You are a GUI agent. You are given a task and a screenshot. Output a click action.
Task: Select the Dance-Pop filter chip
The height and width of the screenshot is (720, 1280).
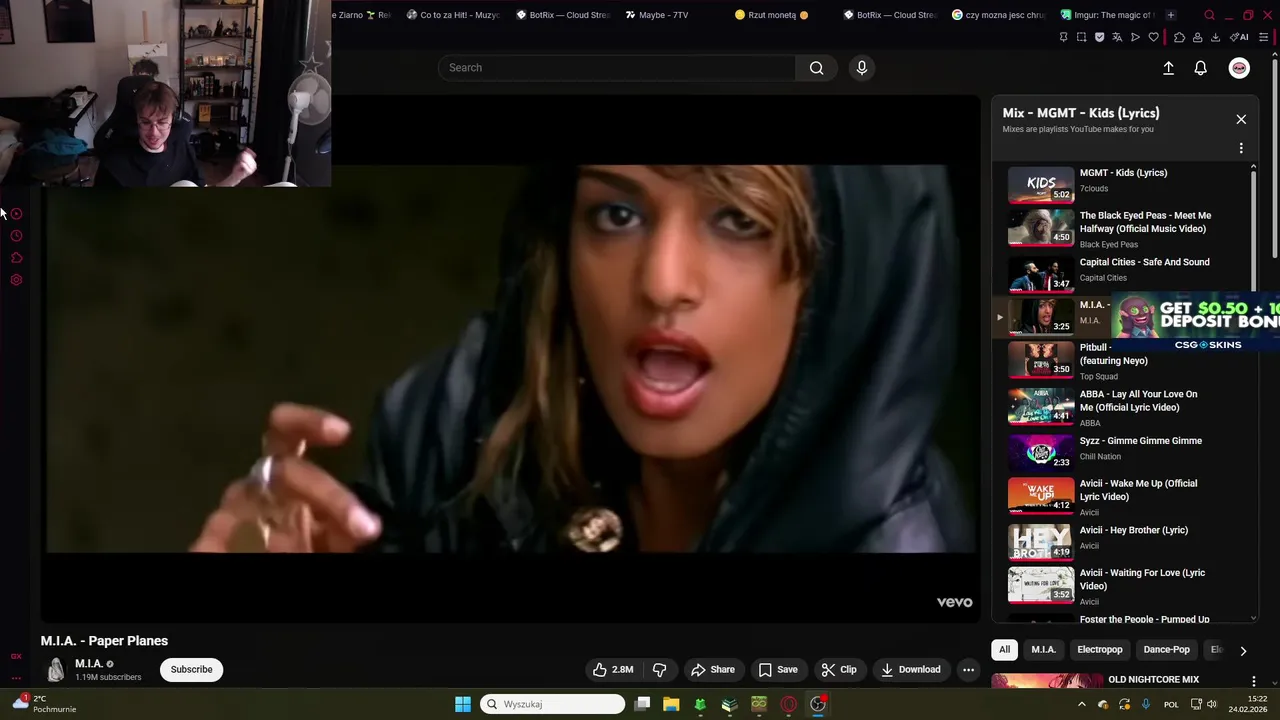pos(1166,650)
